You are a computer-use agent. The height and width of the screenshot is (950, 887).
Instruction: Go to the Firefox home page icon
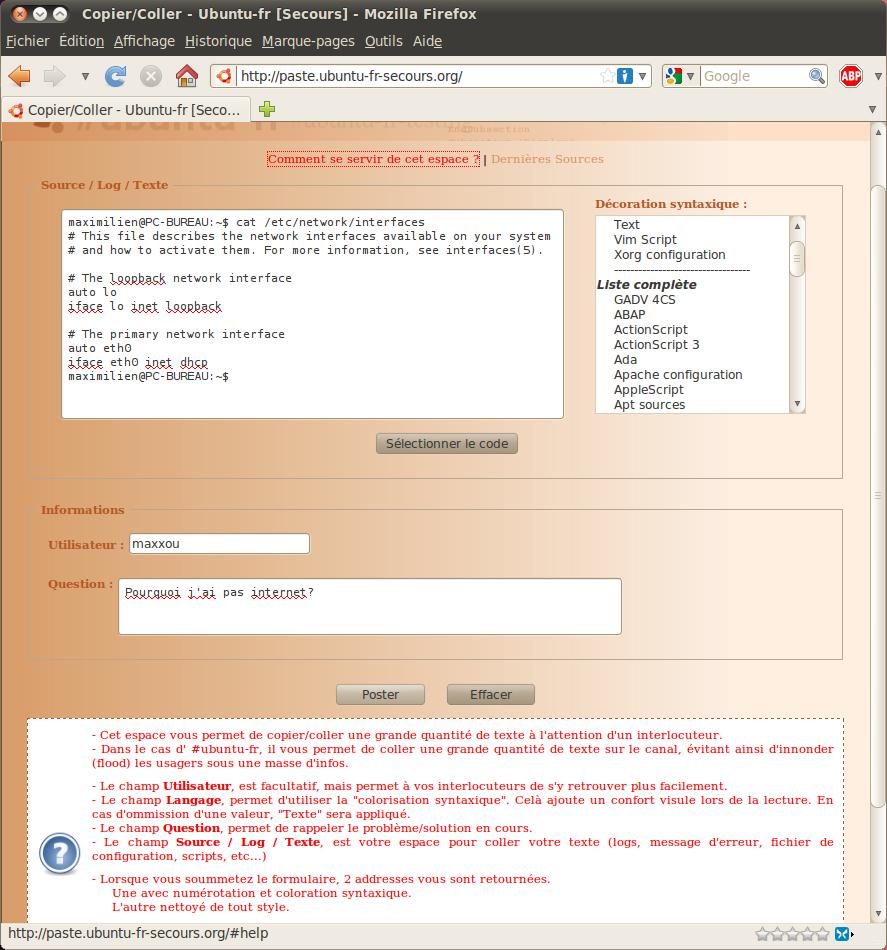pos(186,76)
